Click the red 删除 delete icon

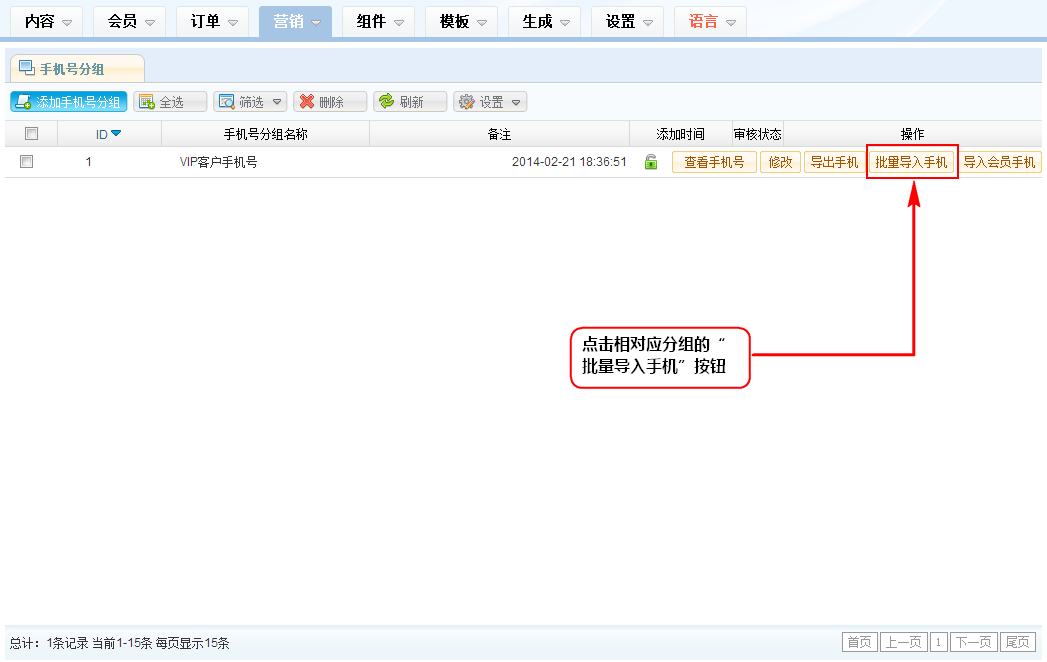[307, 102]
